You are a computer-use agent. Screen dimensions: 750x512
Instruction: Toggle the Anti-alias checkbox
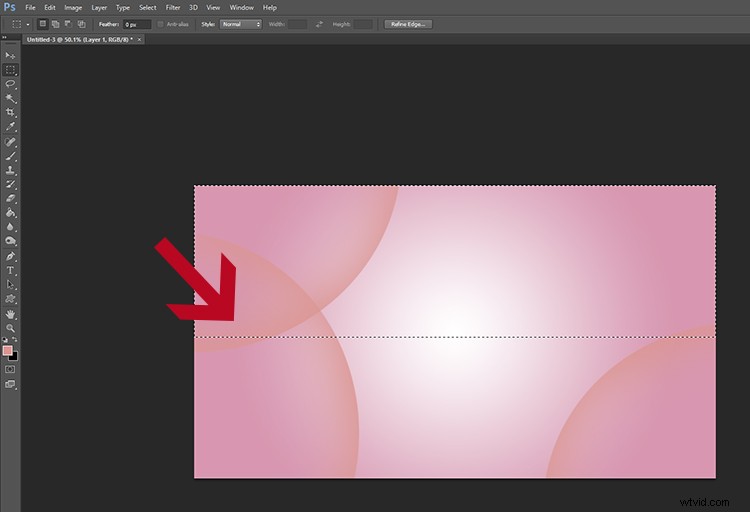[x=161, y=24]
